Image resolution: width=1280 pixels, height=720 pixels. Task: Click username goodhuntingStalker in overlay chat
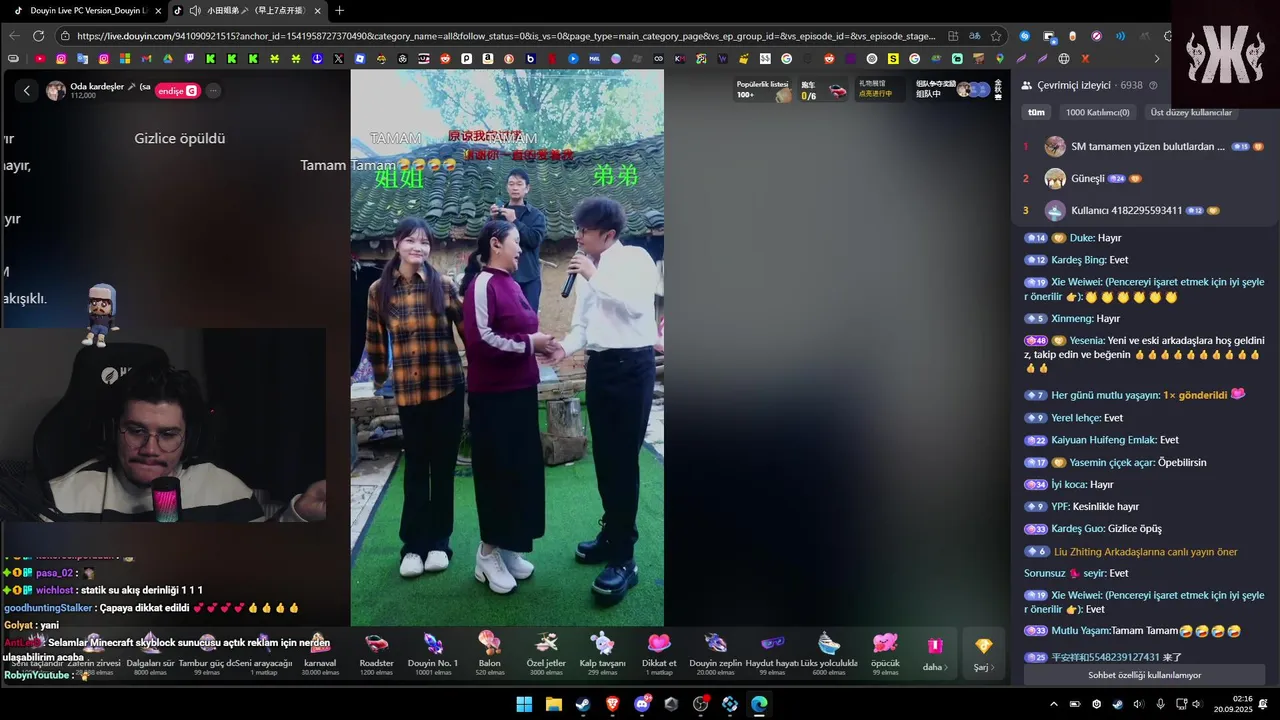click(x=48, y=608)
